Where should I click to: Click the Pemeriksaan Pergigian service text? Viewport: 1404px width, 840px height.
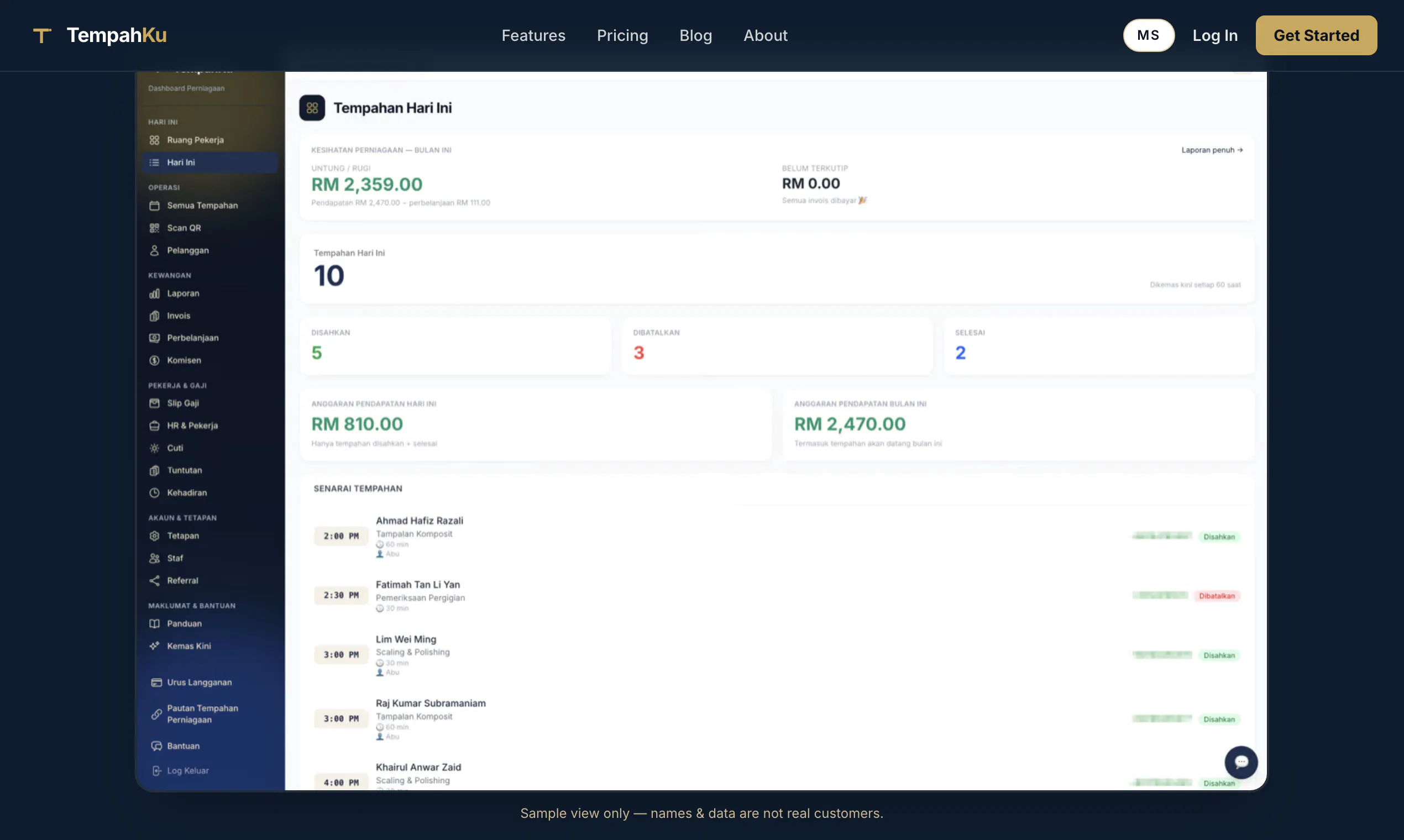point(420,598)
